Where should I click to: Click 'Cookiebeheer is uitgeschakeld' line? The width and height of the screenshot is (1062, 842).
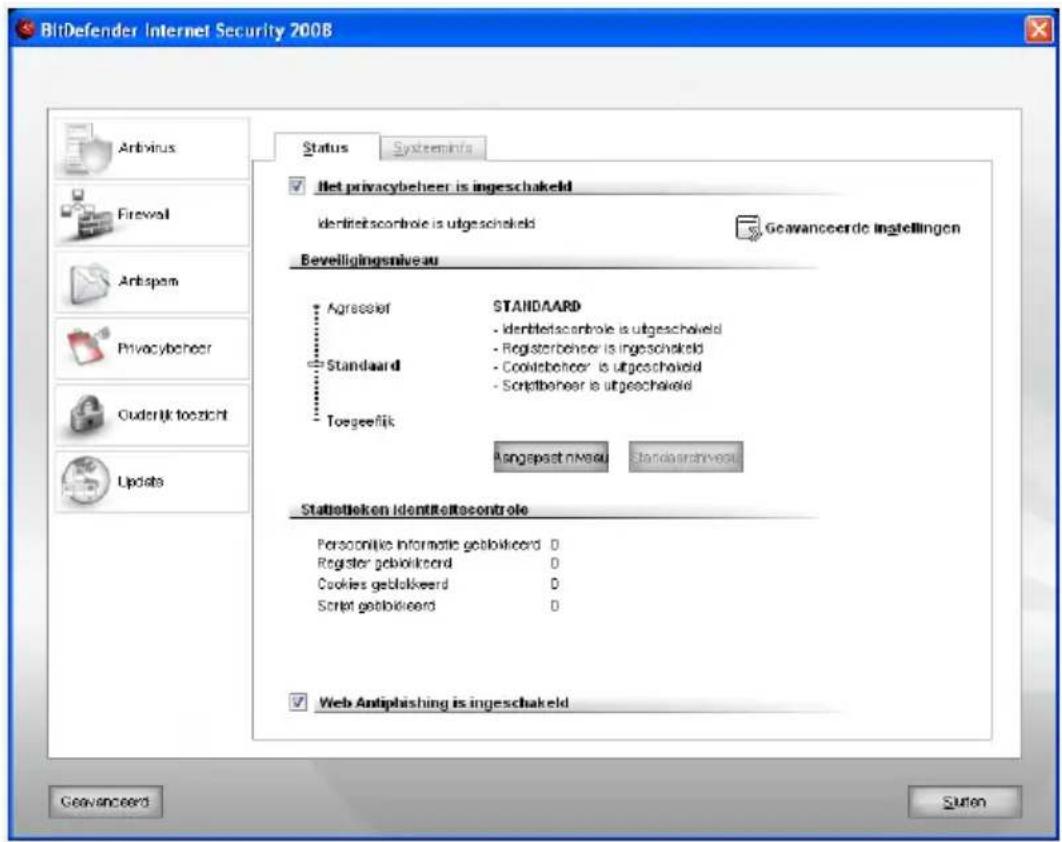(597, 366)
